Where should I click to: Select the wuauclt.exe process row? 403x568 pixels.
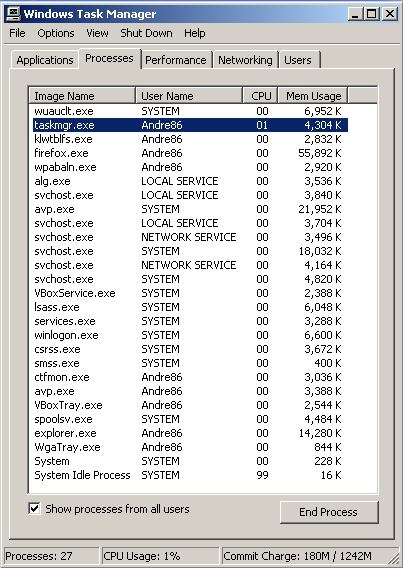click(190, 111)
